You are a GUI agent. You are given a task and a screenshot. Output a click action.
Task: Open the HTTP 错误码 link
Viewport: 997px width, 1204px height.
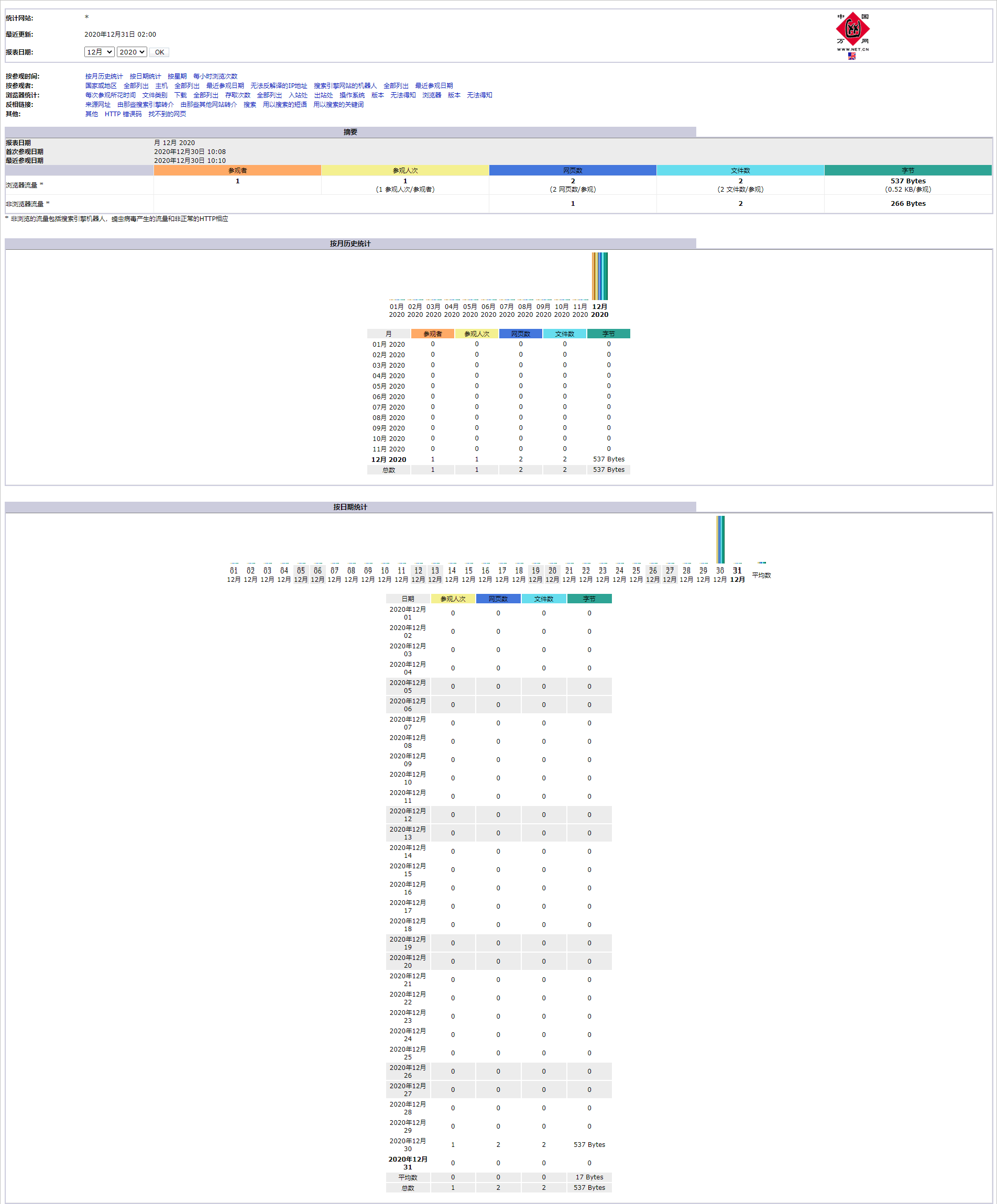[x=123, y=114]
